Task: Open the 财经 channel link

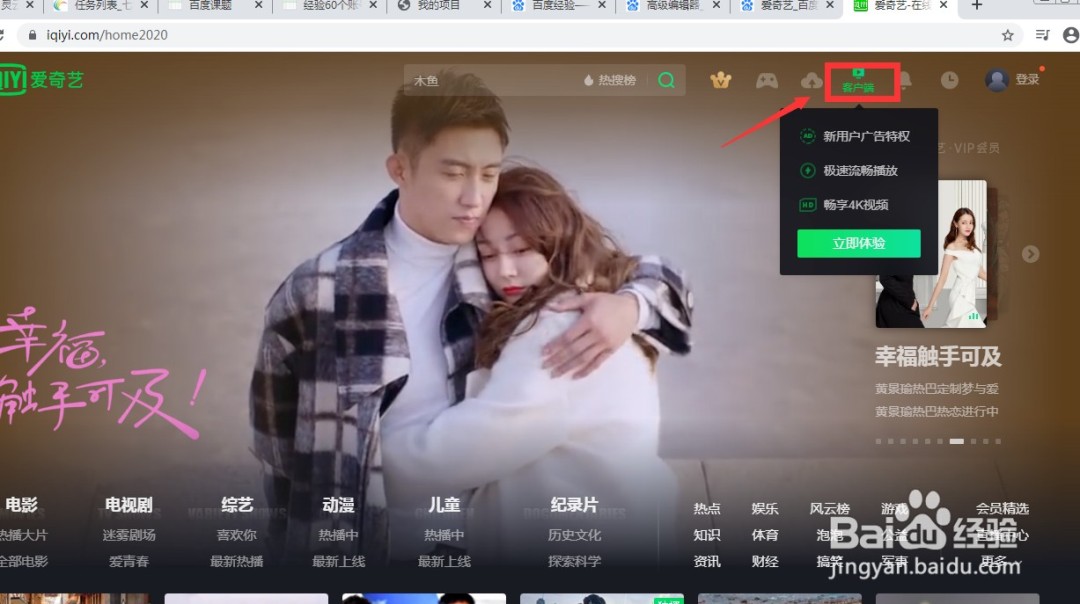Action: pos(765,561)
